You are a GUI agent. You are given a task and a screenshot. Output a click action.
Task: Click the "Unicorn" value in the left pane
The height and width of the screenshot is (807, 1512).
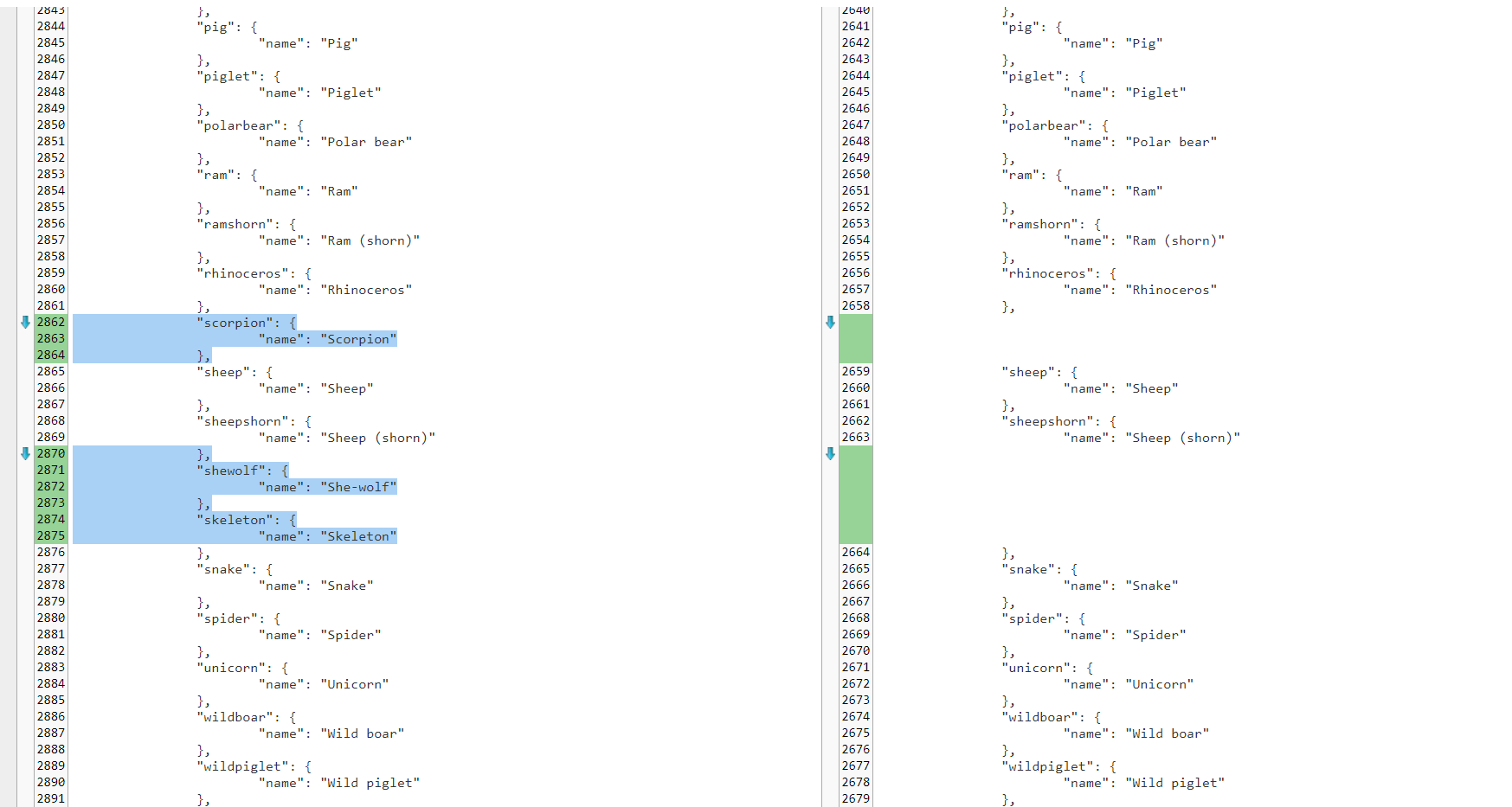pyautogui.click(x=354, y=684)
